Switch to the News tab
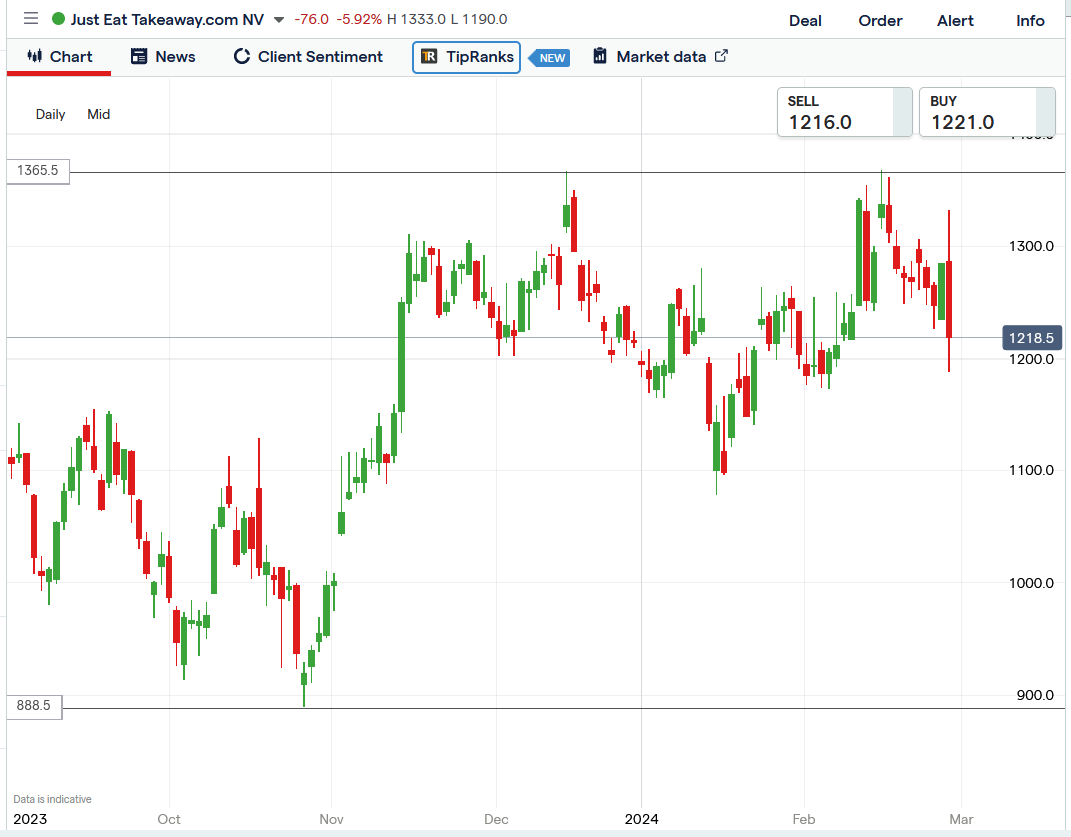 [x=163, y=57]
